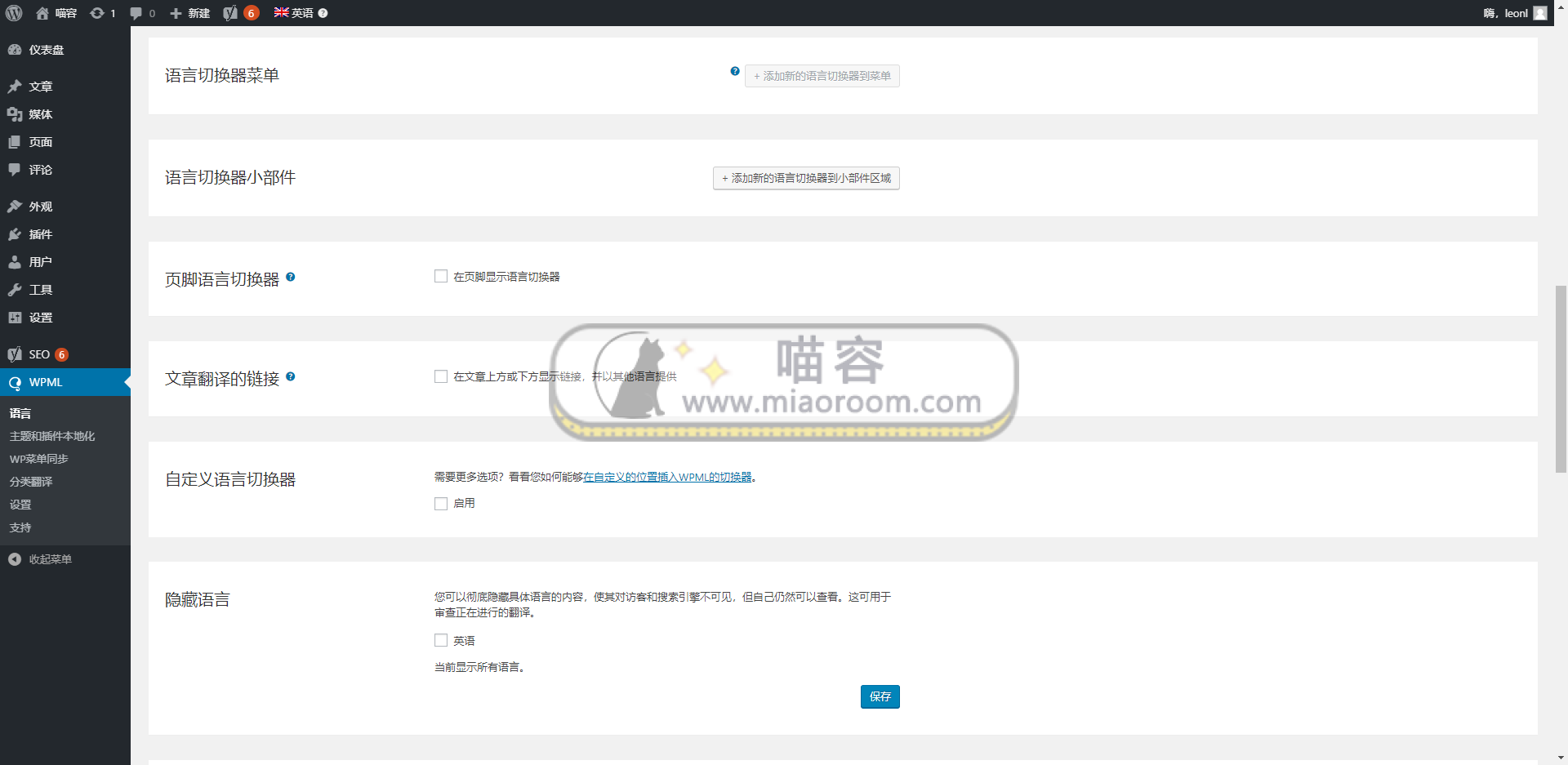Screen dimensions: 1568x765
Task: Click the 文章 pushpin icon
Action: pos(15,87)
